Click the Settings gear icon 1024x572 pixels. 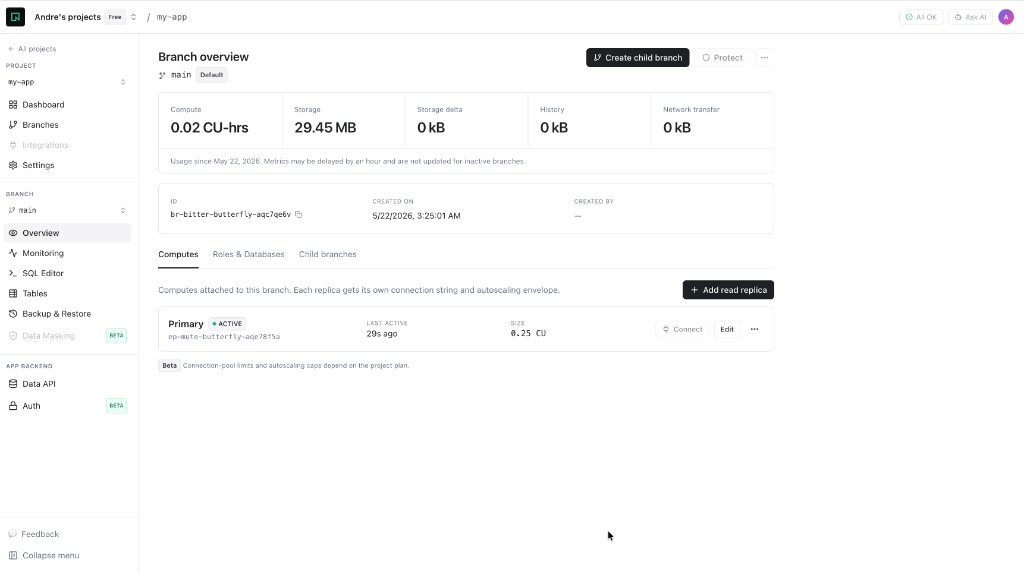(13, 165)
